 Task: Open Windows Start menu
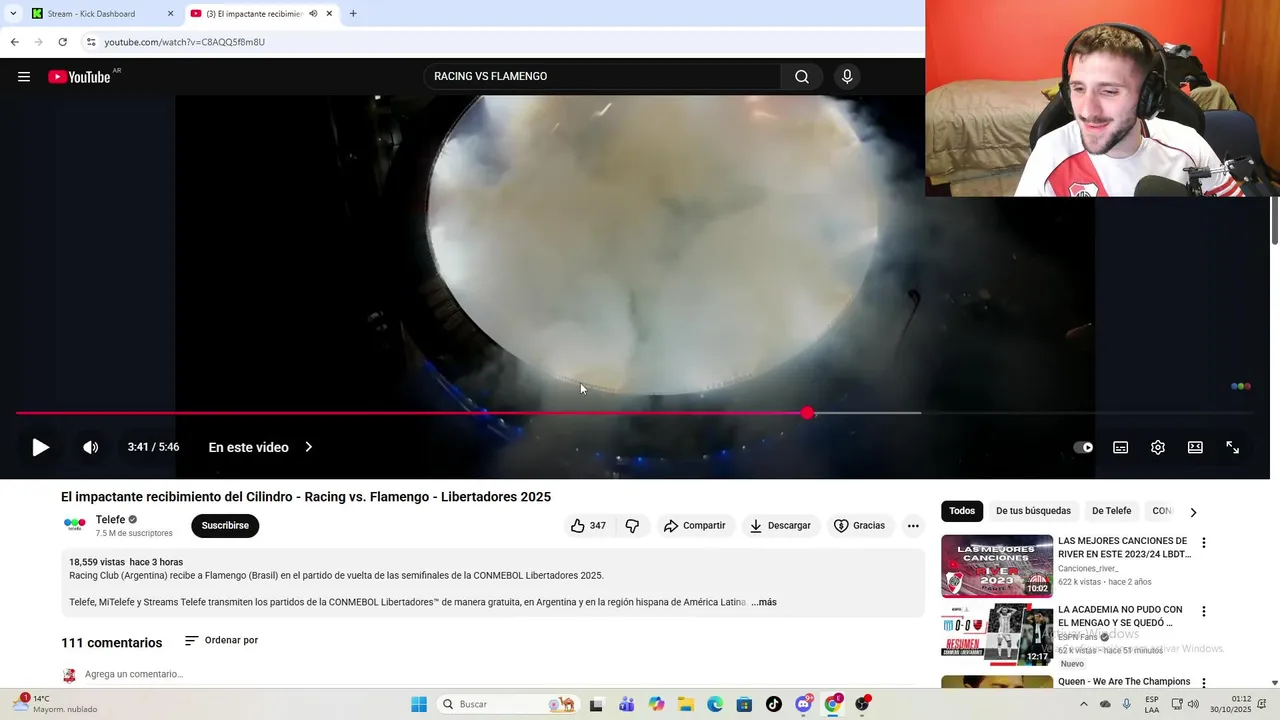(419, 704)
